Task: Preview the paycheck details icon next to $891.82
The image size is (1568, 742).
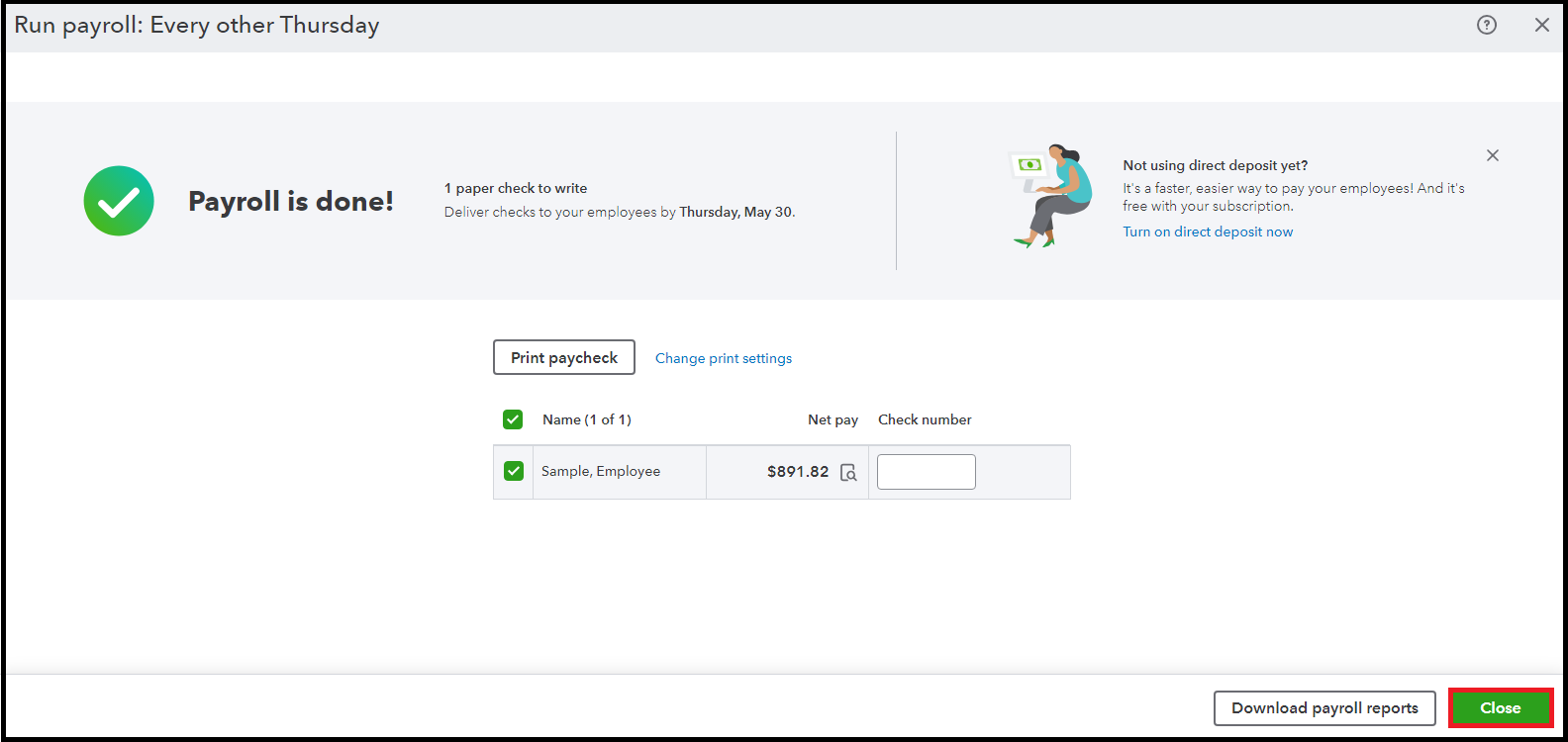Action: pos(848,472)
